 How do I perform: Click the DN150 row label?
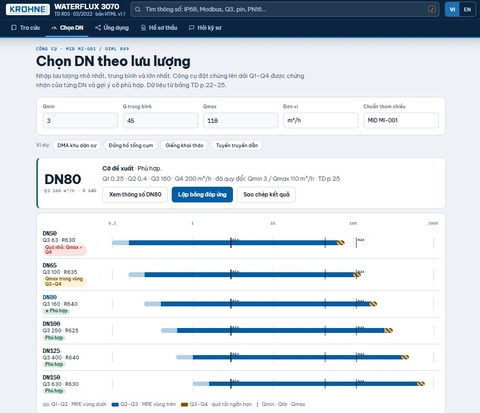[x=51, y=377]
